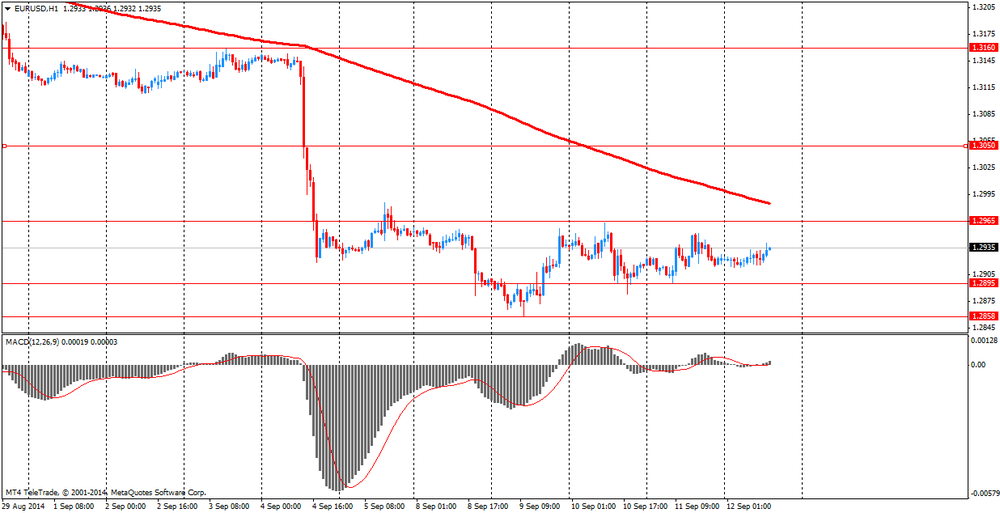The height and width of the screenshot is (513, 1000).
Task: Click the 1.3175 price scale value
Action: (982, 34)
